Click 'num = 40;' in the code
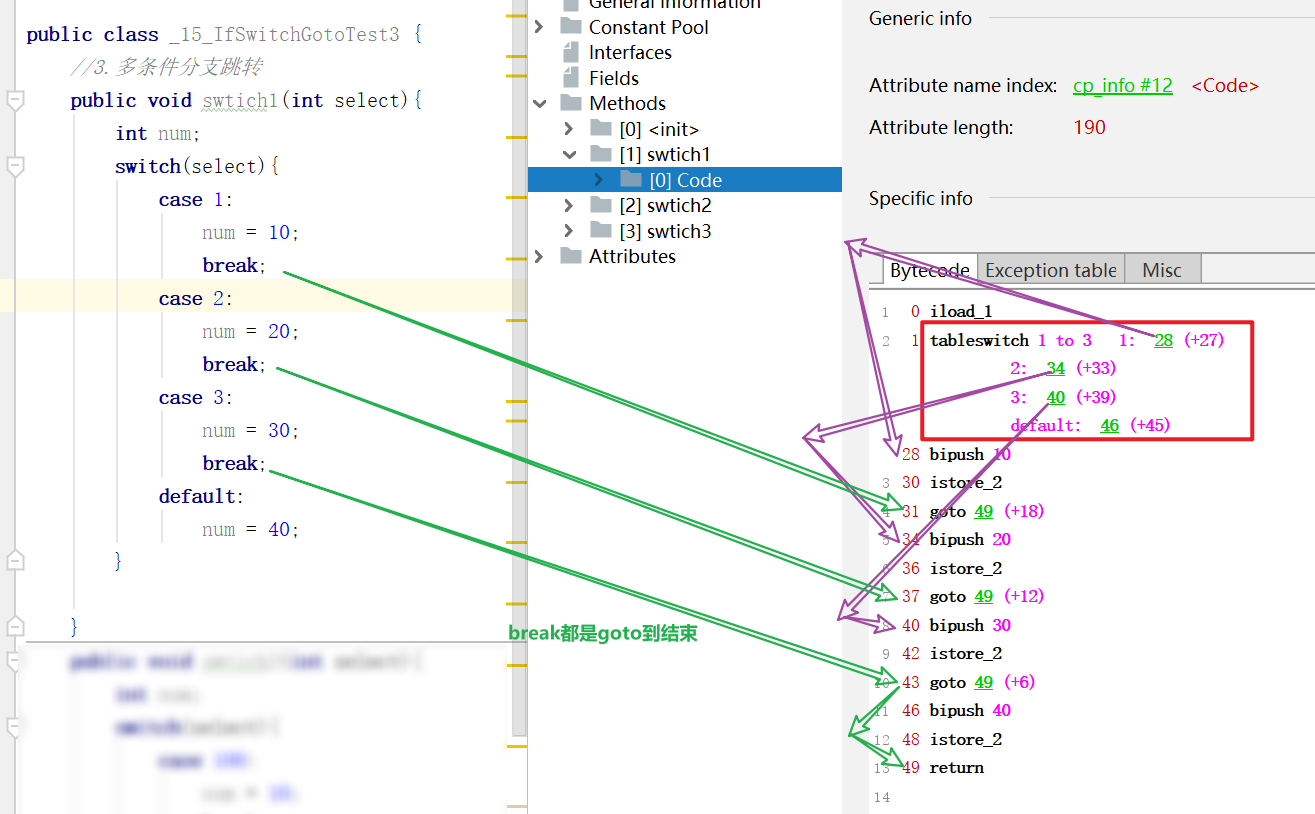Screen dimensions: 1315x814 click(250, 529)
